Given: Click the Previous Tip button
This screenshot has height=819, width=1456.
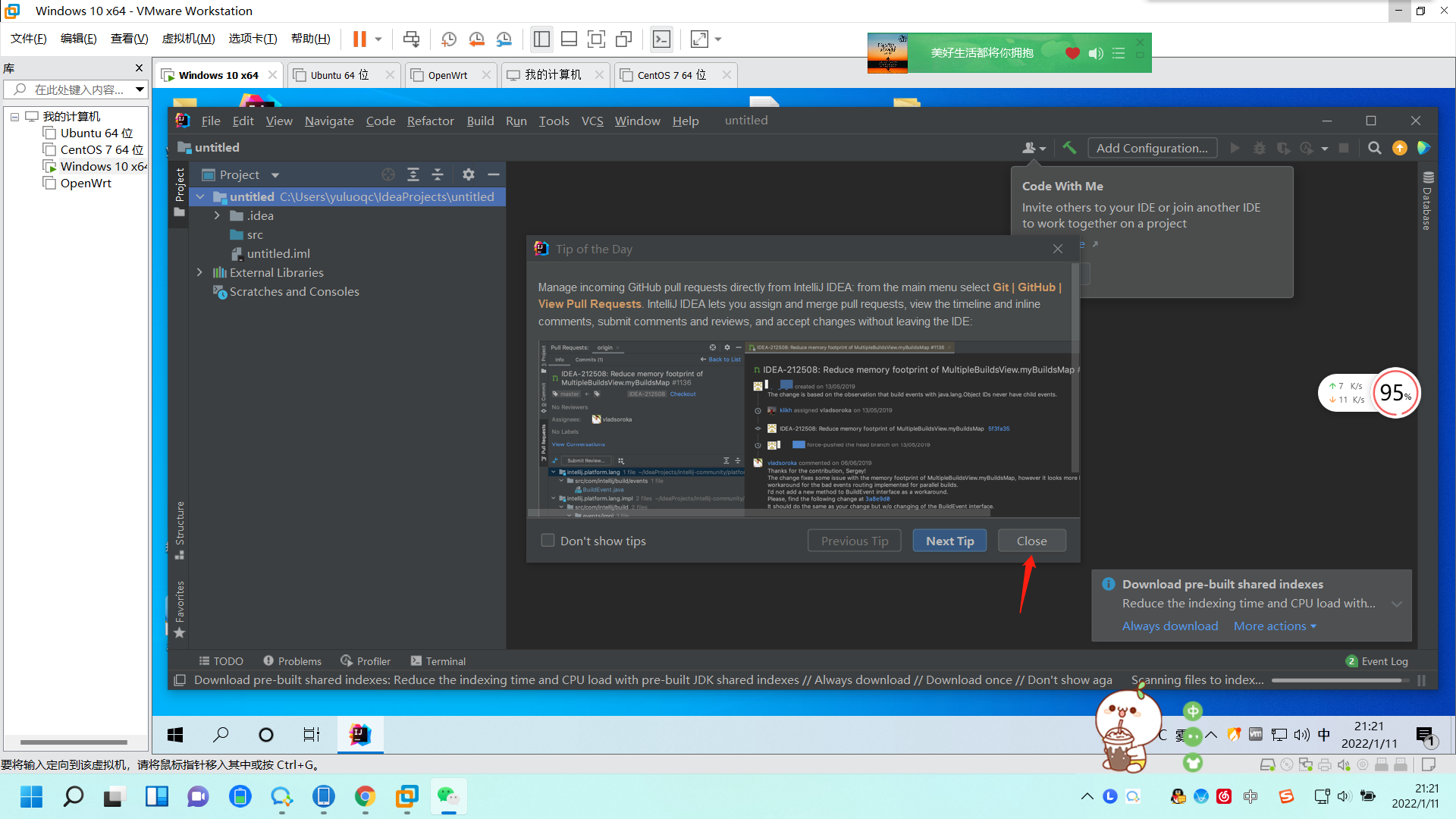Looking at the screenshot, I should pos(855,541).
